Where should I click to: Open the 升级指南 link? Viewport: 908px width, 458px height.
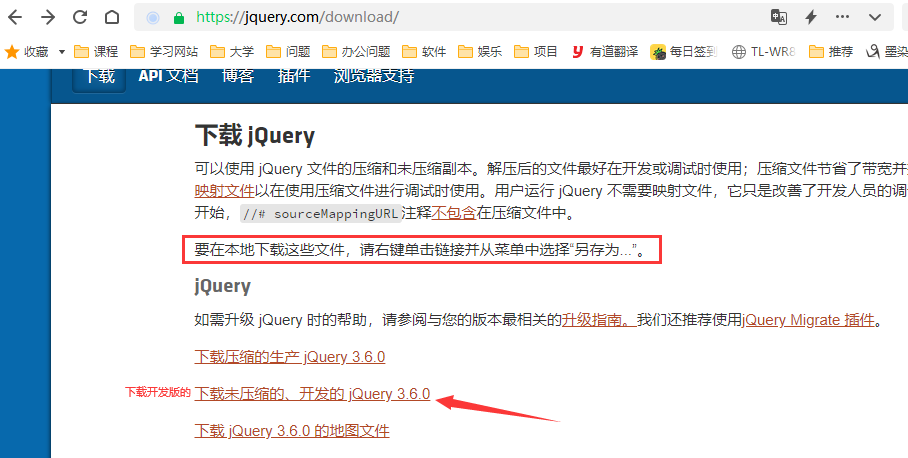599,320
